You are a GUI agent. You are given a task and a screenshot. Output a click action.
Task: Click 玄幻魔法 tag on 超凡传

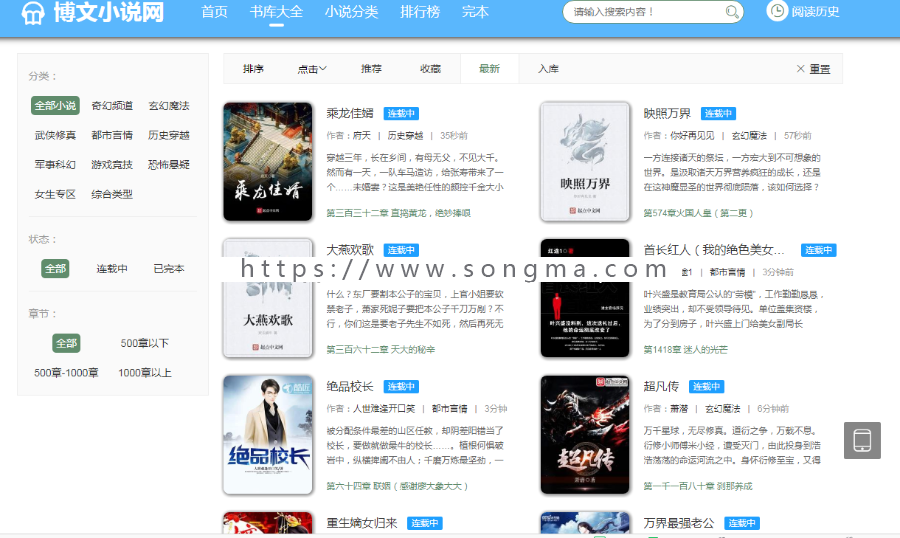722,409
